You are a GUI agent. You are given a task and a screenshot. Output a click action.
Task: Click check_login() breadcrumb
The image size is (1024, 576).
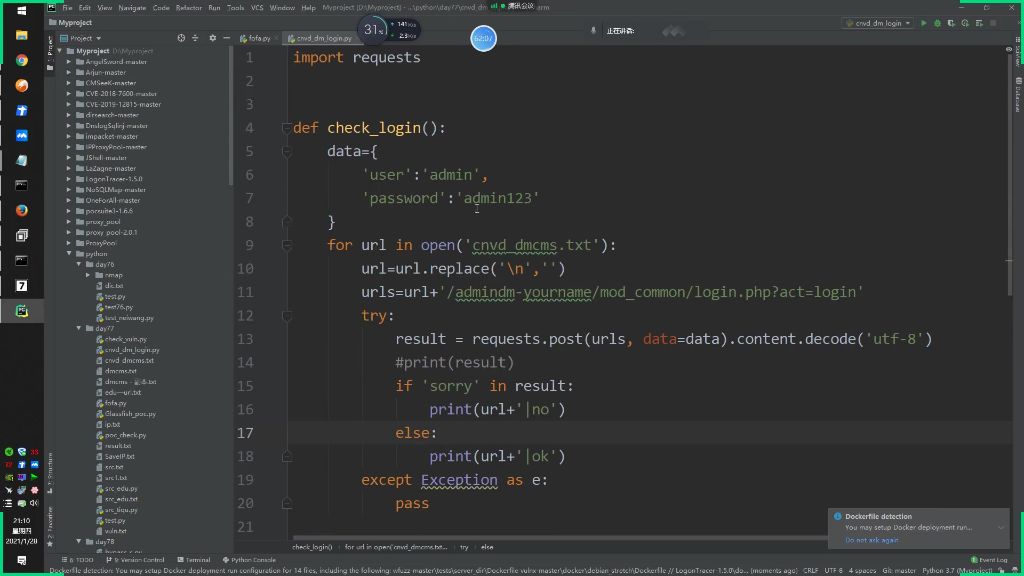[x=312, y=547]
